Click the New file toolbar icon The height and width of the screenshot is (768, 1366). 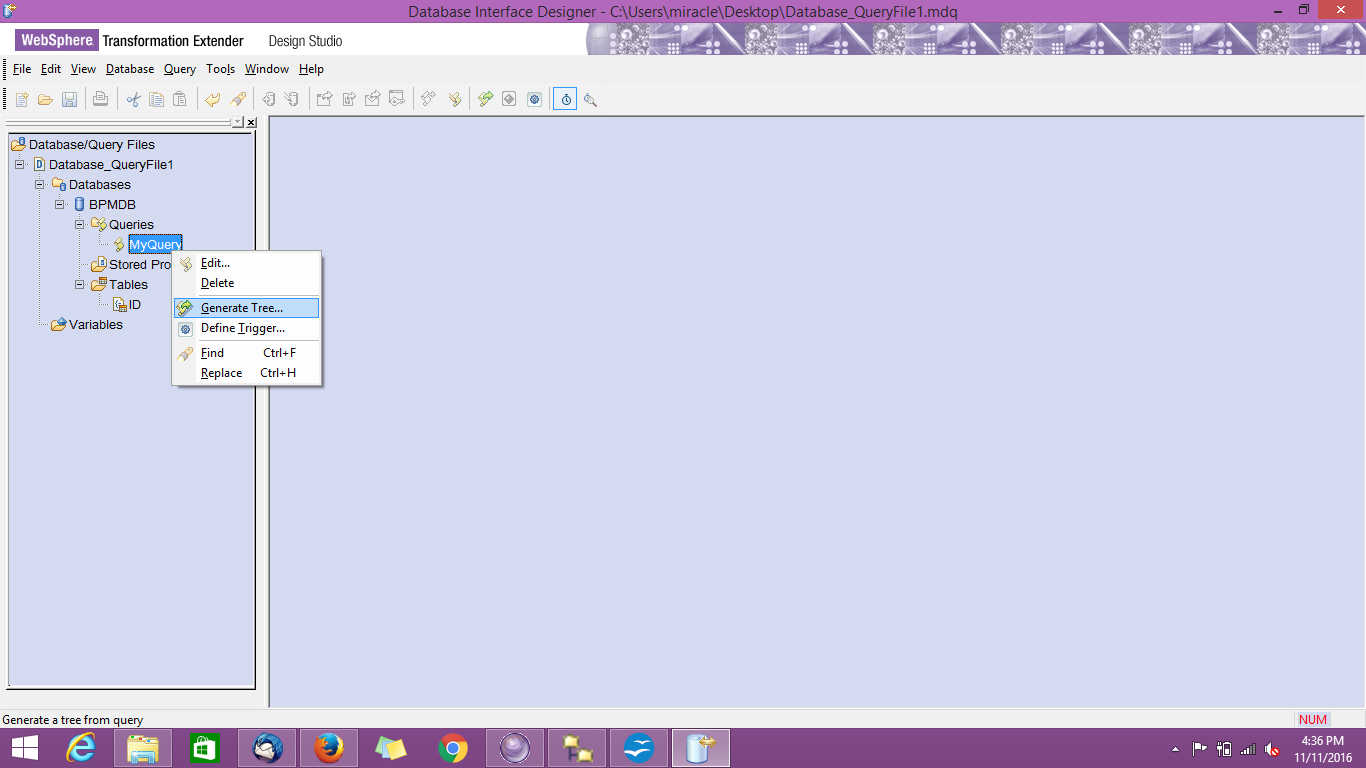[x=21, y=99]
